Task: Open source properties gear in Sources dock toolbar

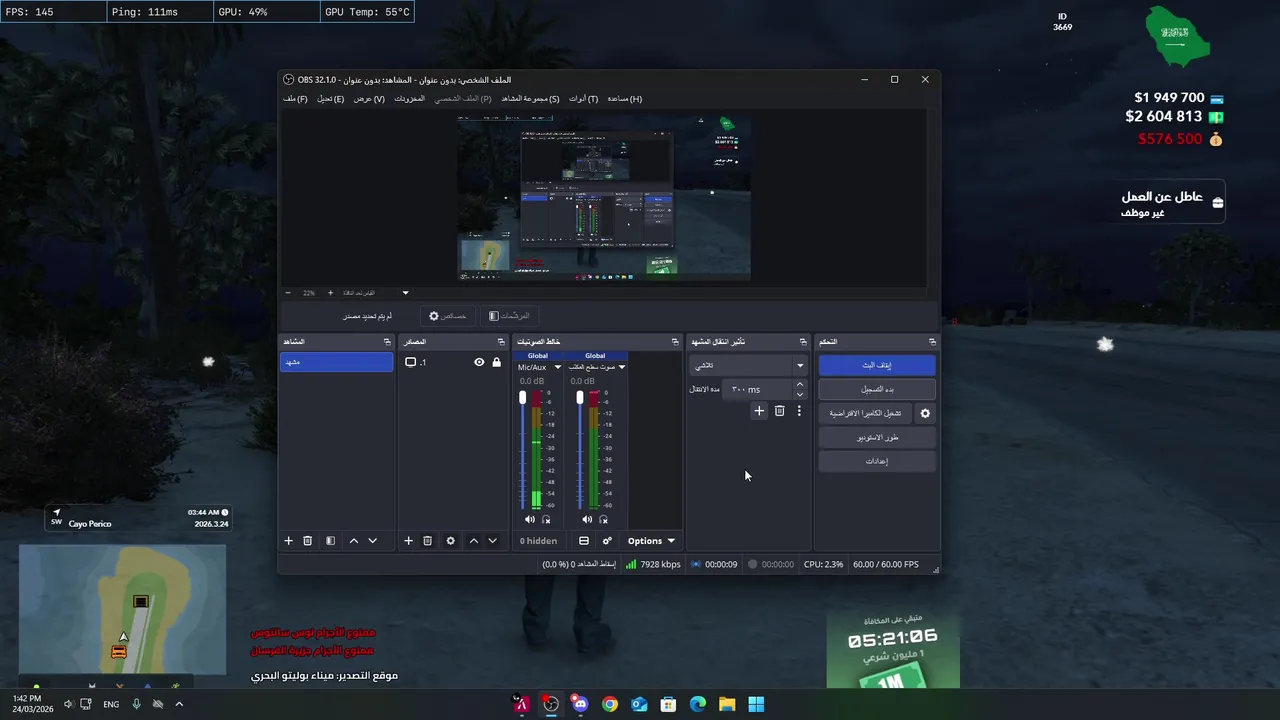Action: (450, 541)
